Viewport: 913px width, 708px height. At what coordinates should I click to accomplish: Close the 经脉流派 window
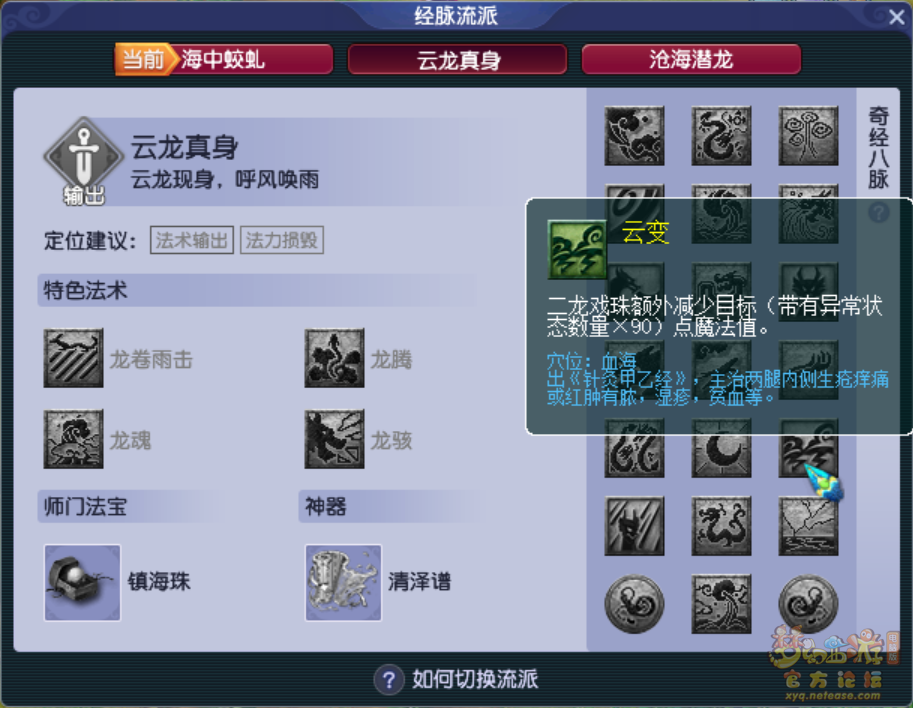coord(897,17)
